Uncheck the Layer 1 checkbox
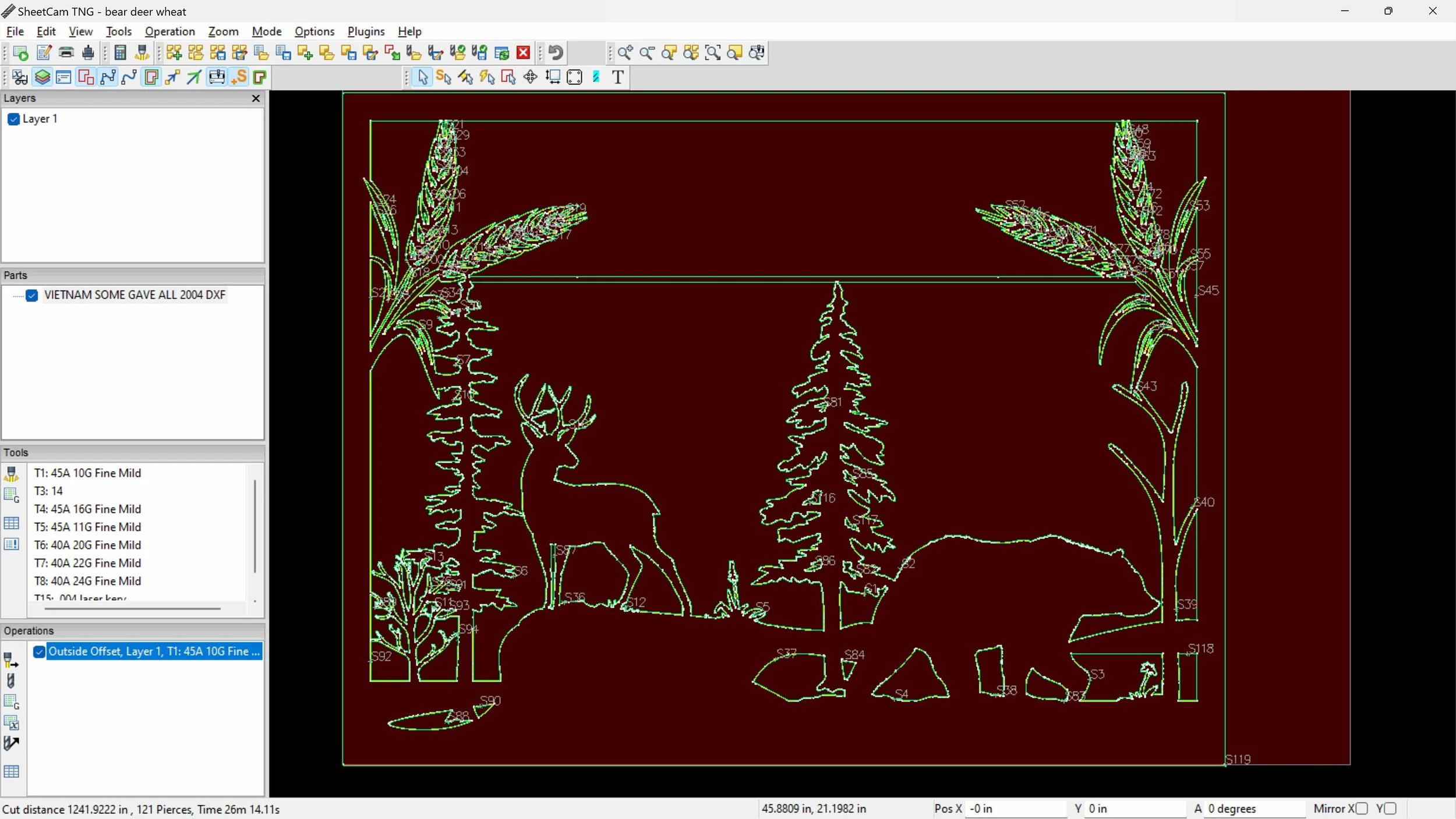 [x=14, y=119]
